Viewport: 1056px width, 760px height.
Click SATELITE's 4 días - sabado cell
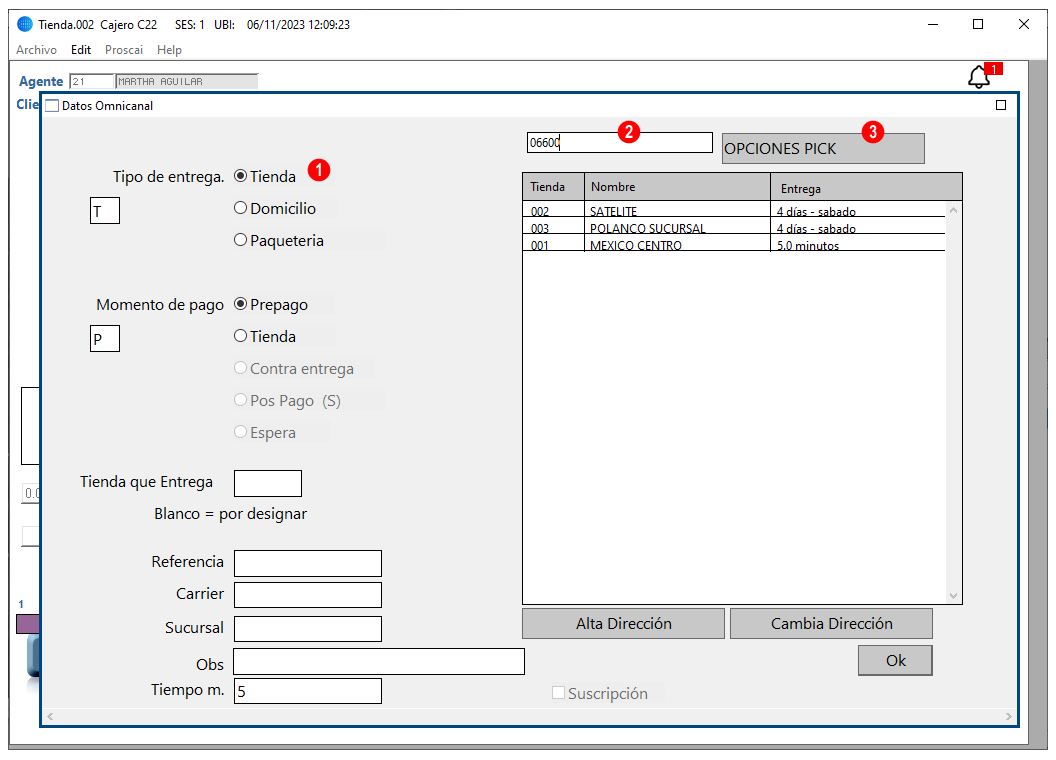858,210
